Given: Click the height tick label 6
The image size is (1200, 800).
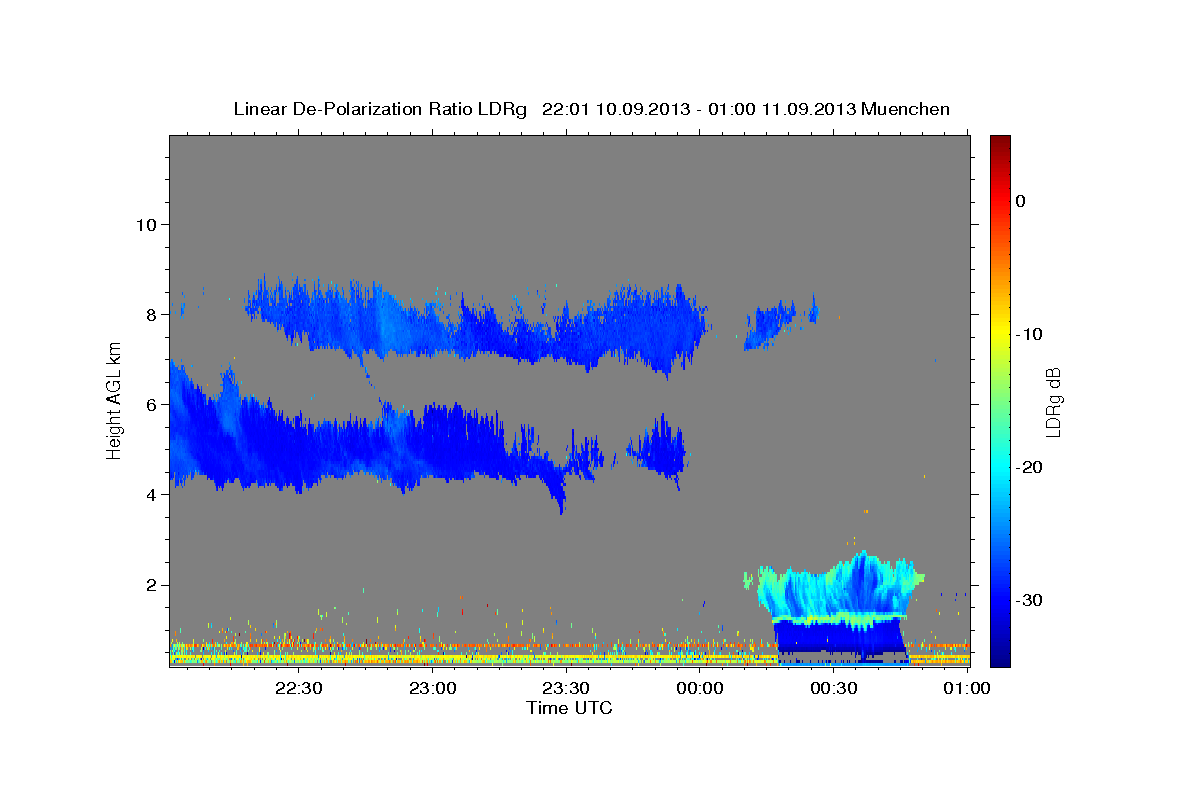Looking at the screenshot, I should click(x=151, y=405).
